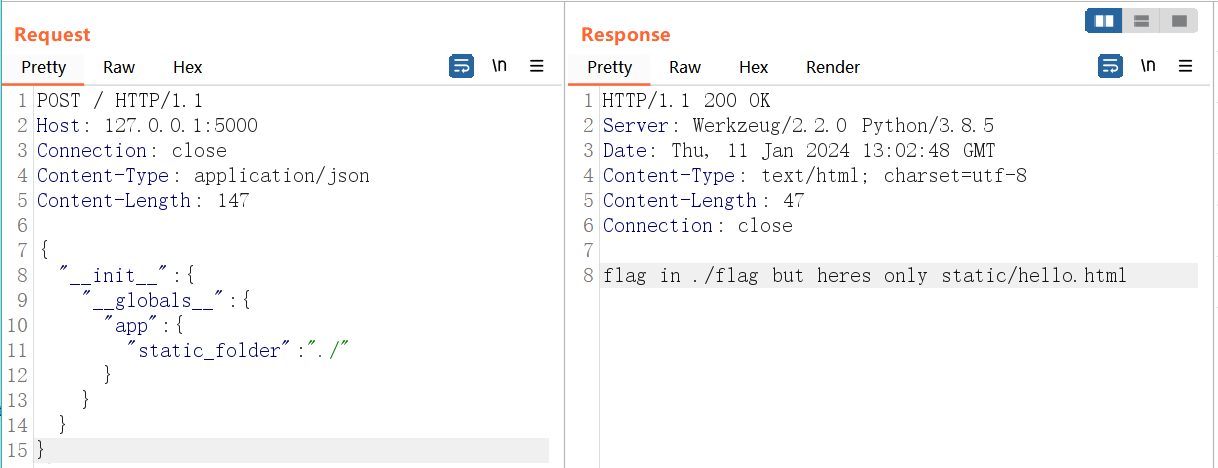Select the Pretty tab in Request
This screenshot has width=1218, height=468.
[x=43, y=67]
